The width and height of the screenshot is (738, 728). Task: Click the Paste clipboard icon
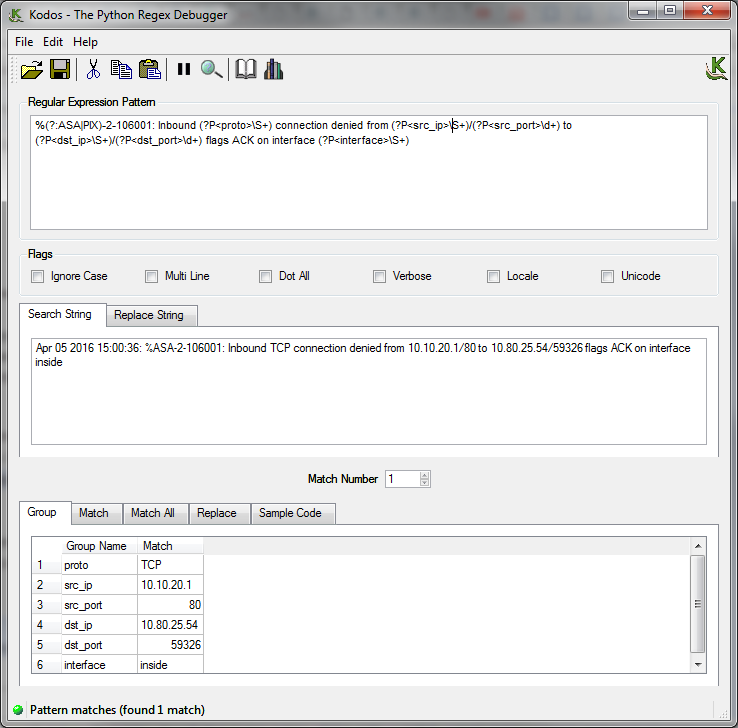point(150,69)
